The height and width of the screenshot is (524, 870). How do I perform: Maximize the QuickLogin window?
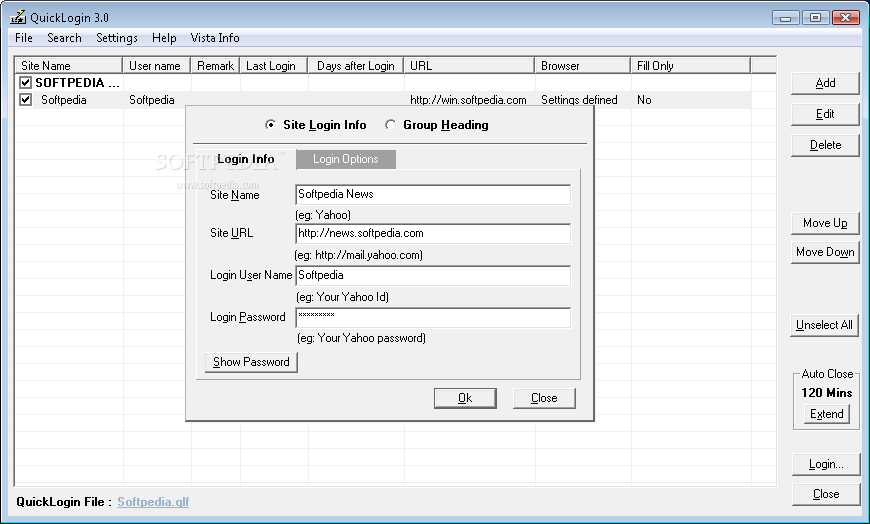coord(816,18)
